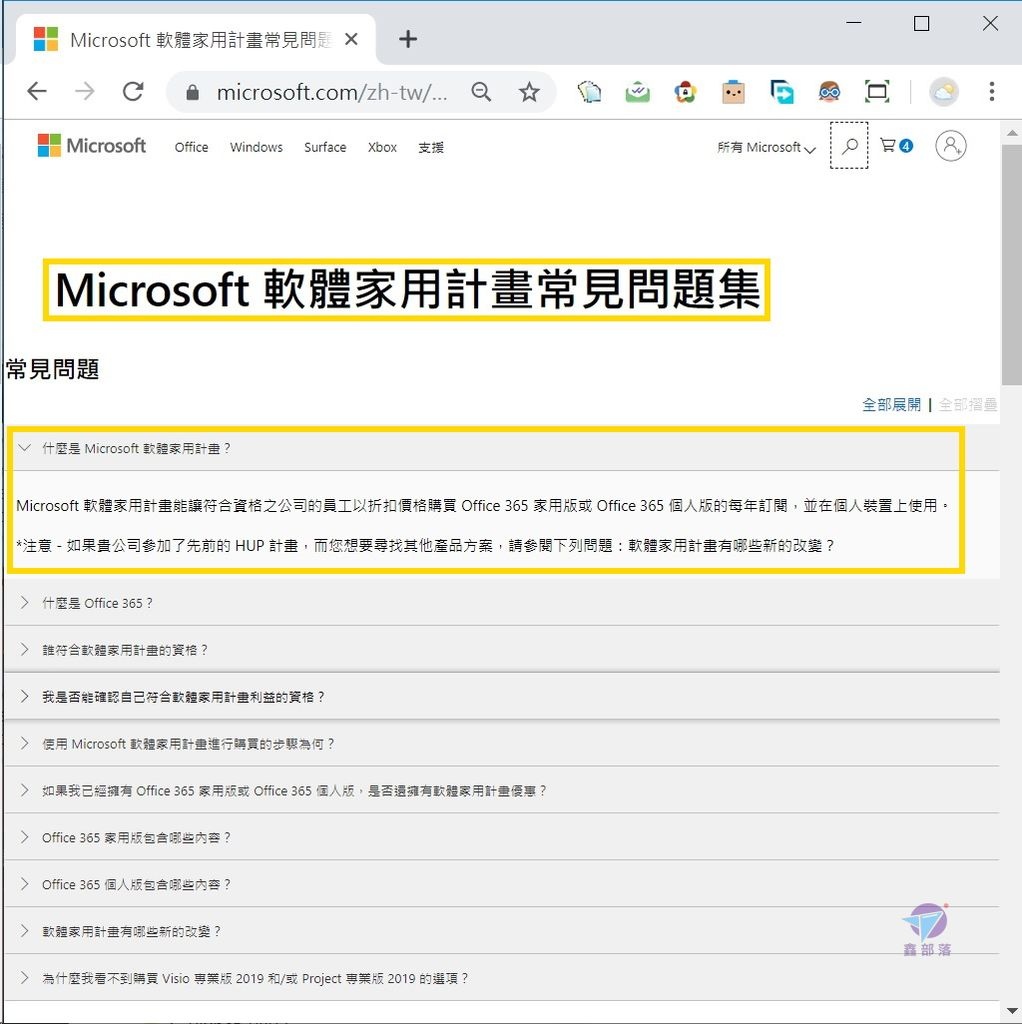The width and height of the screenshot is (1022, 1024).
Task: Expand 軟體家用計畫有哪些新的改變 question
Action: pos(502,931)
